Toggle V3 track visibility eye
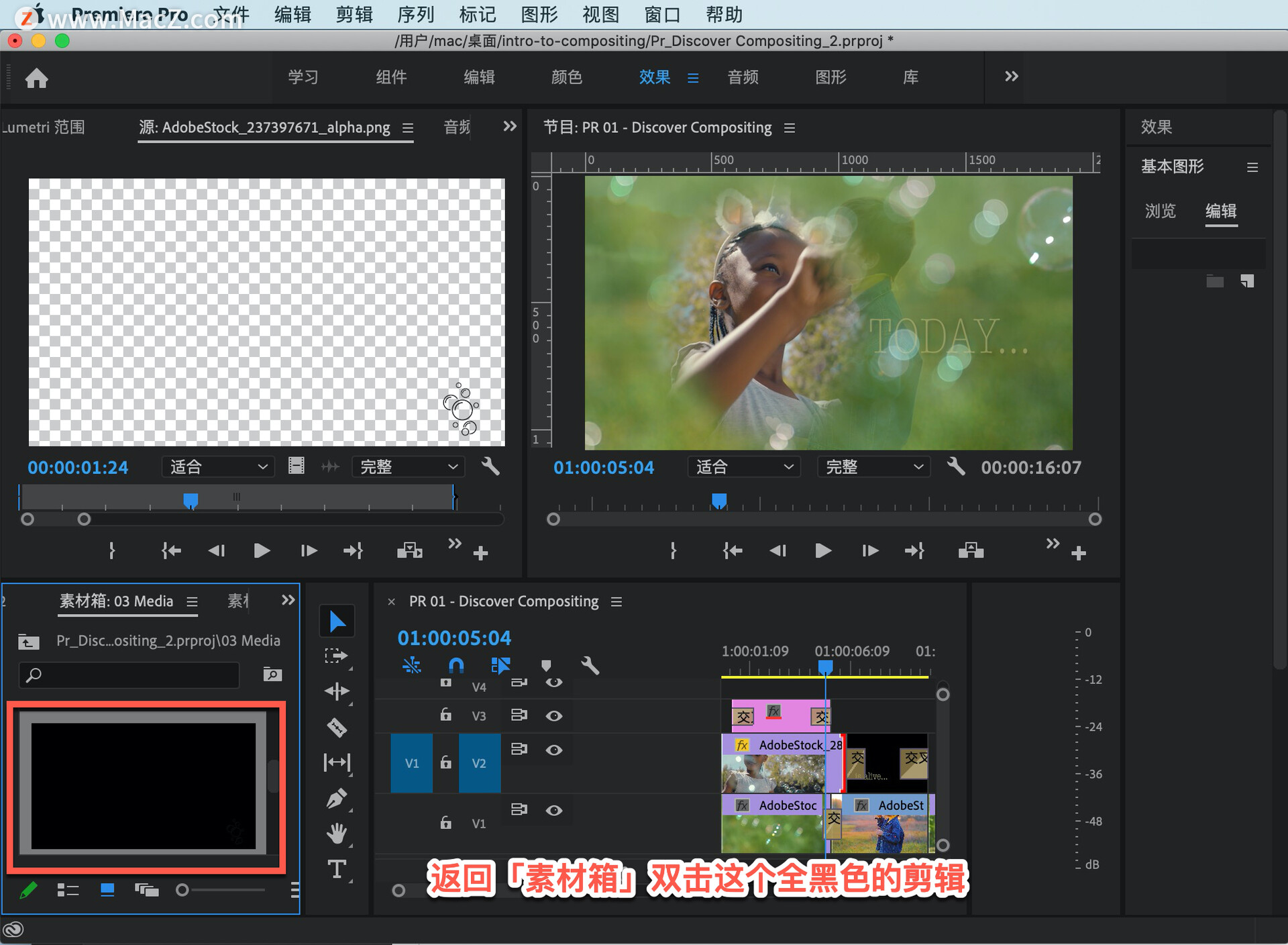This screenshot has width=1288, height=945. (x=553, y=715)
